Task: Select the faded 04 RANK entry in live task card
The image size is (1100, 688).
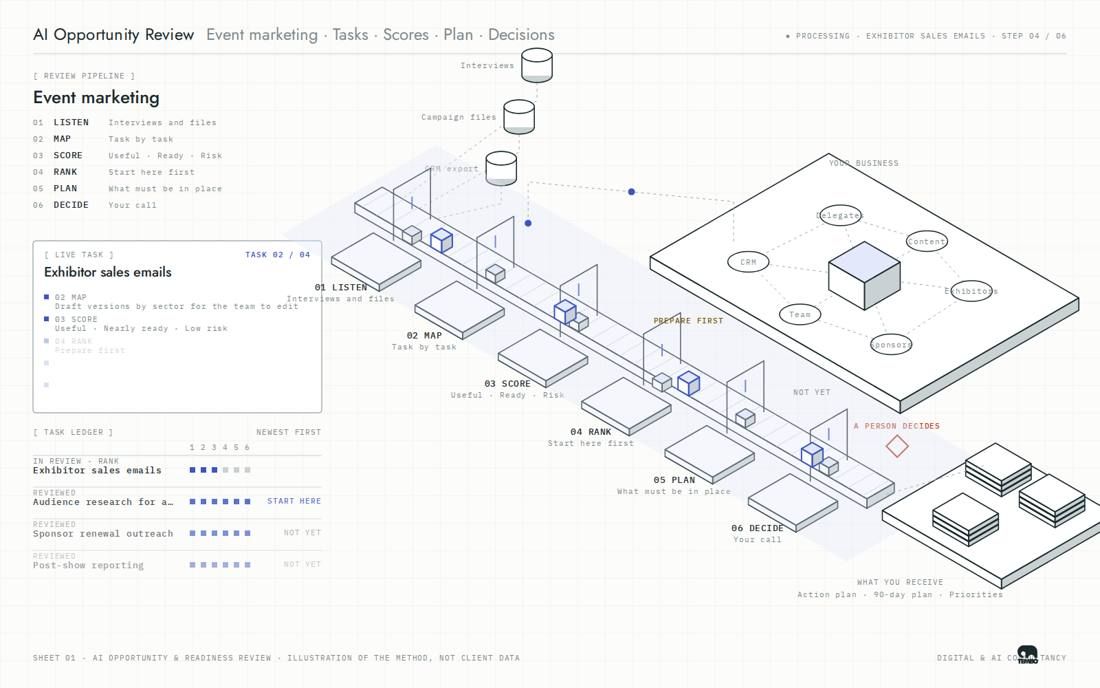Action: click(84, 345)
